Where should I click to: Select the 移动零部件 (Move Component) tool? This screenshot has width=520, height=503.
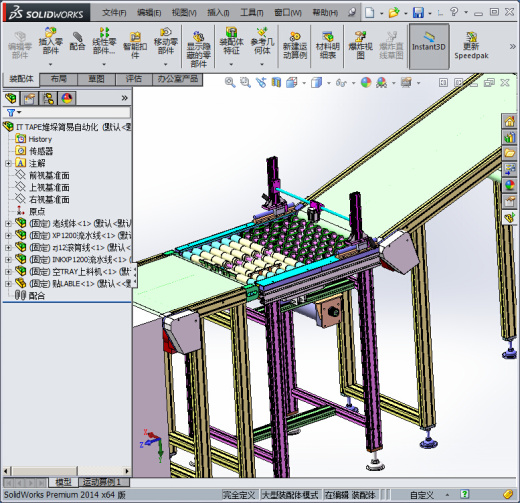tap(166, 41)
